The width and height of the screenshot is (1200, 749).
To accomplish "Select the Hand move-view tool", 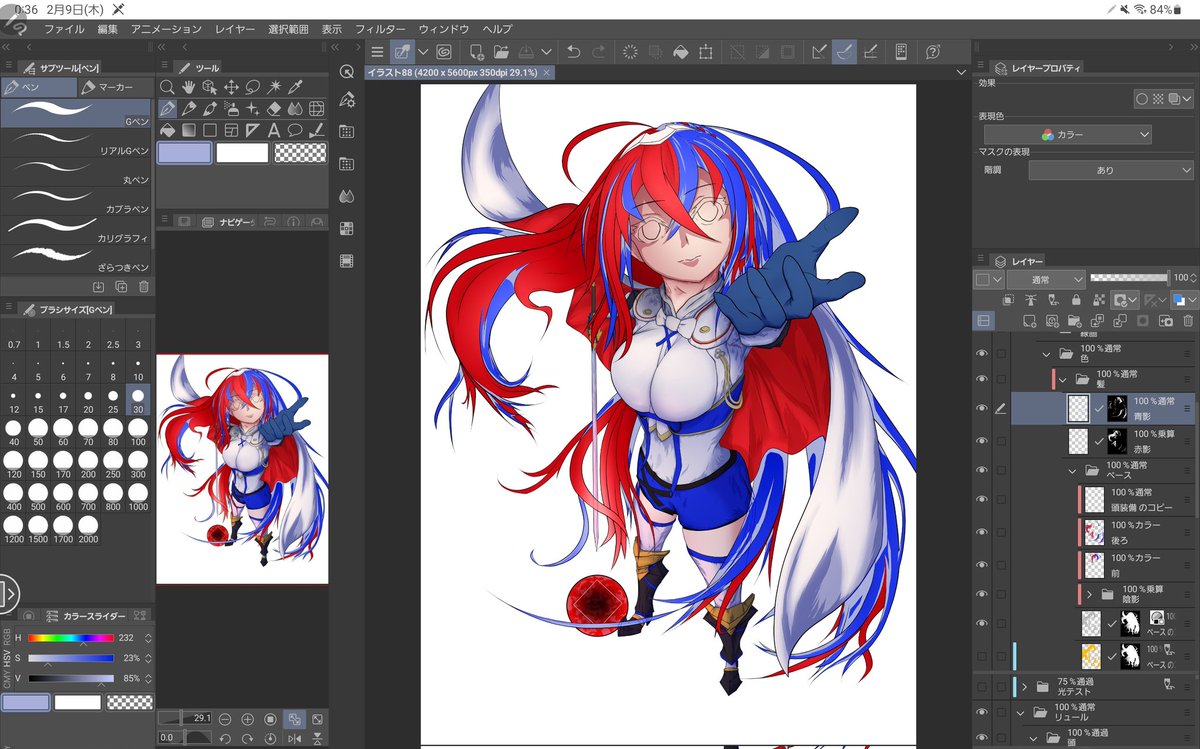I will coord(188,88).
